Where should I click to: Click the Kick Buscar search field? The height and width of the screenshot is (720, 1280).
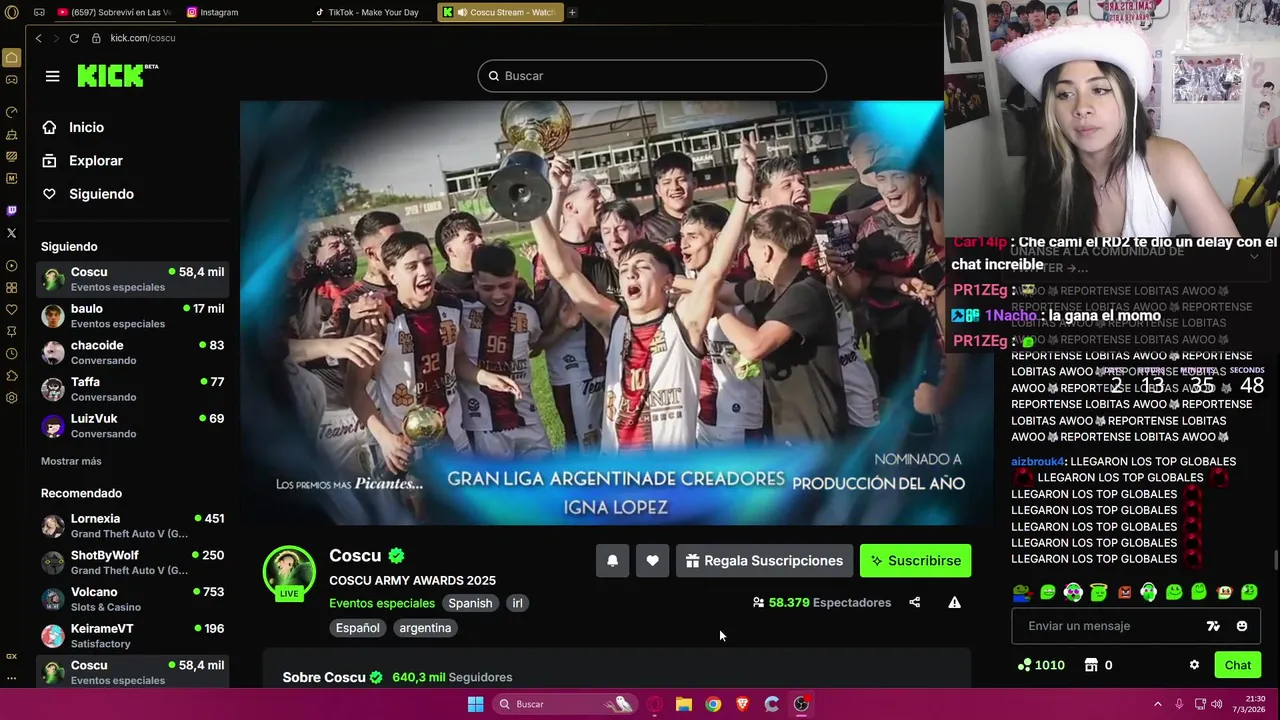[652, 76]
